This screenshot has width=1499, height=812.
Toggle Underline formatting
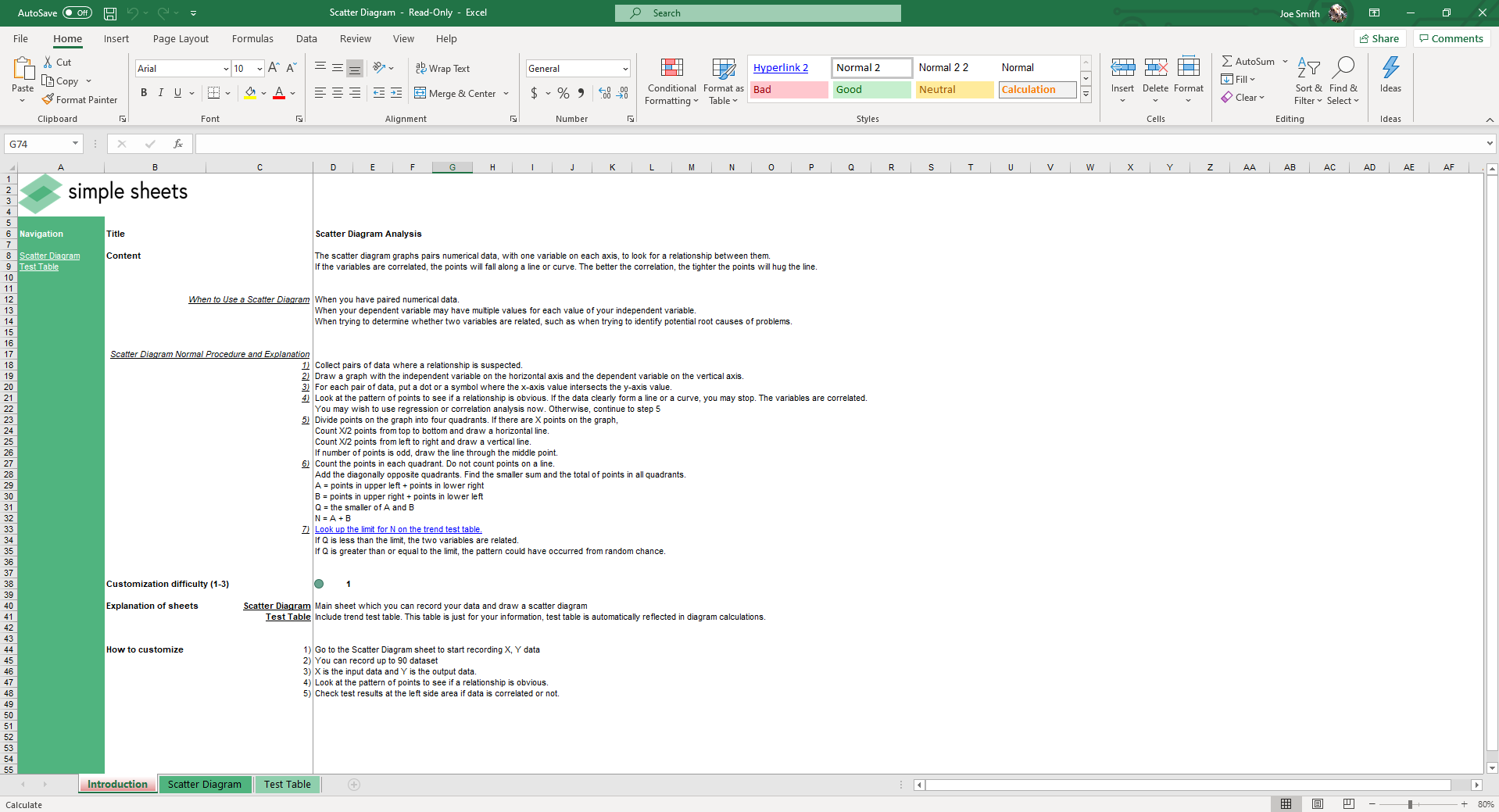(x=178, y=93)
